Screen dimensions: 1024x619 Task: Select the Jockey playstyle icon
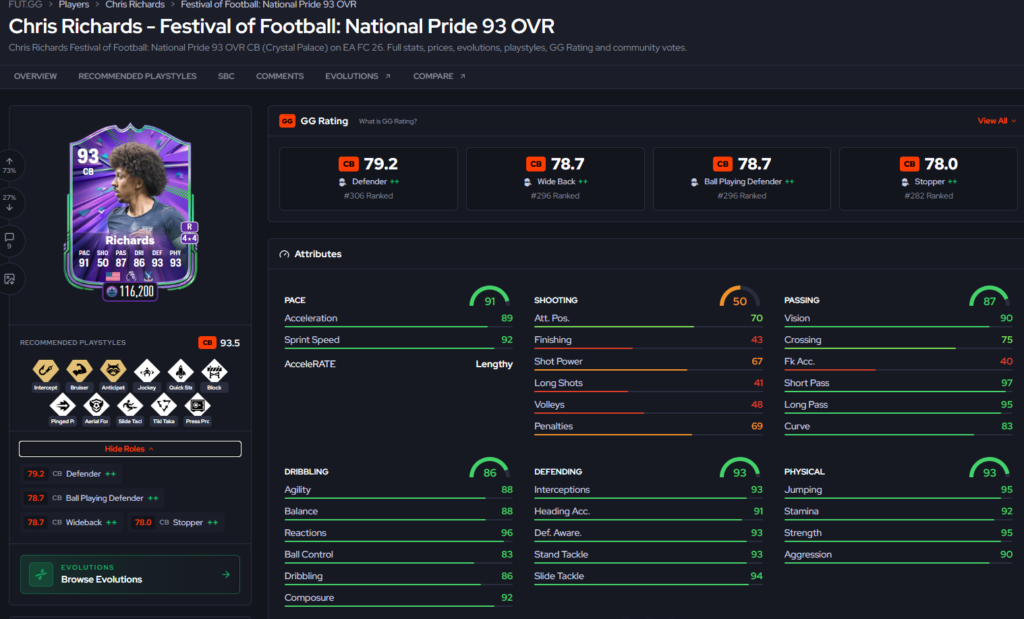pyautogui.click(x=147, y=371)
